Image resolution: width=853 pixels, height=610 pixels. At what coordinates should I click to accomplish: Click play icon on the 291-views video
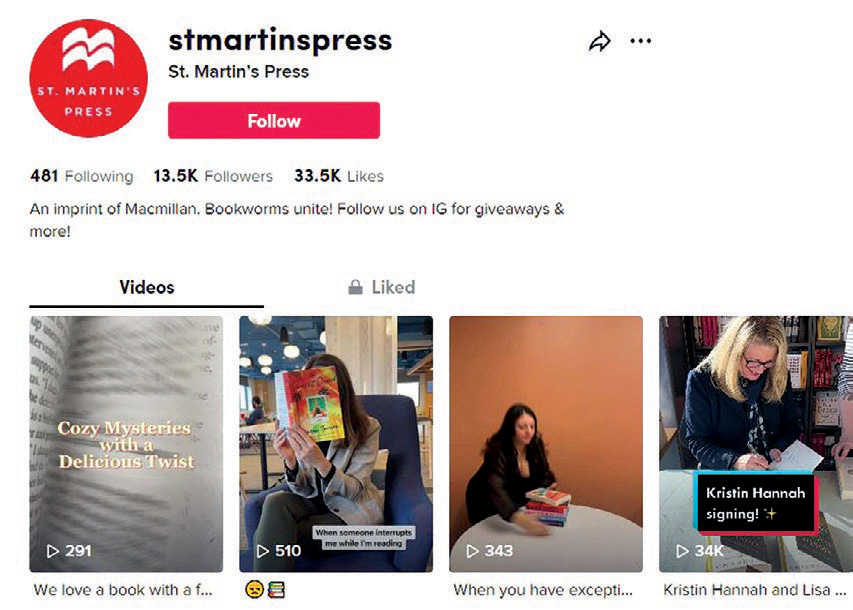coord(53,551)
